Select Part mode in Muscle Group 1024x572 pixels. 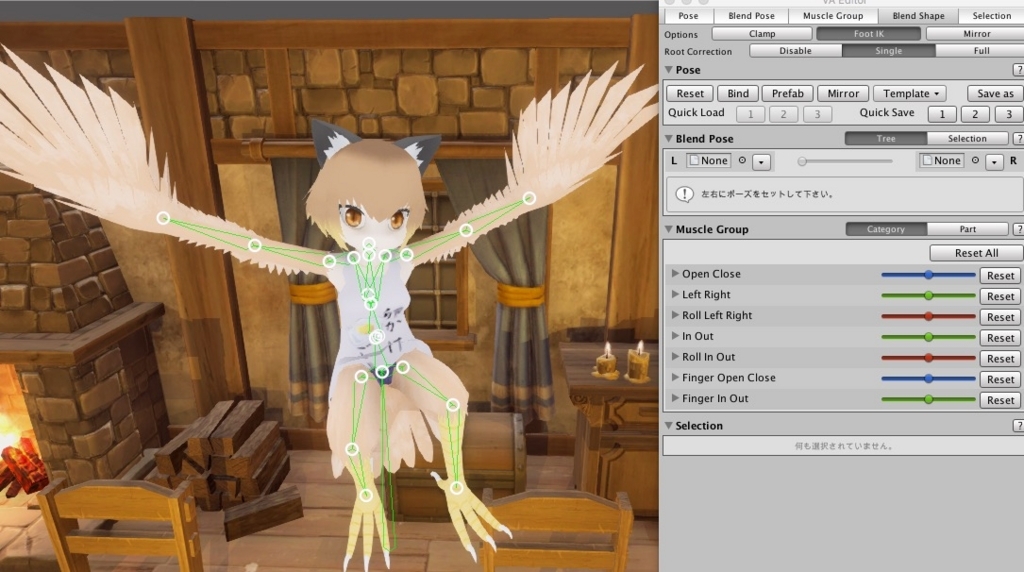tap(967, 229)
